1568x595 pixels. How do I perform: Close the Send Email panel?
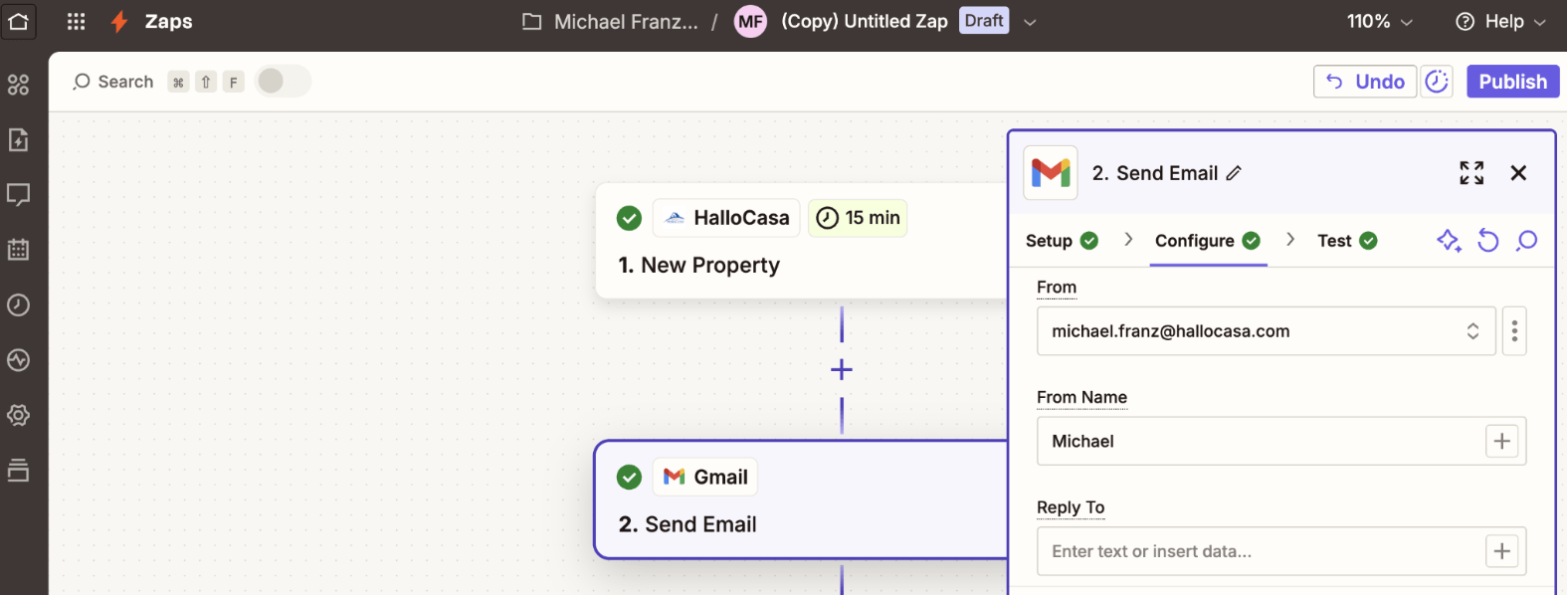click(1518, 173)
